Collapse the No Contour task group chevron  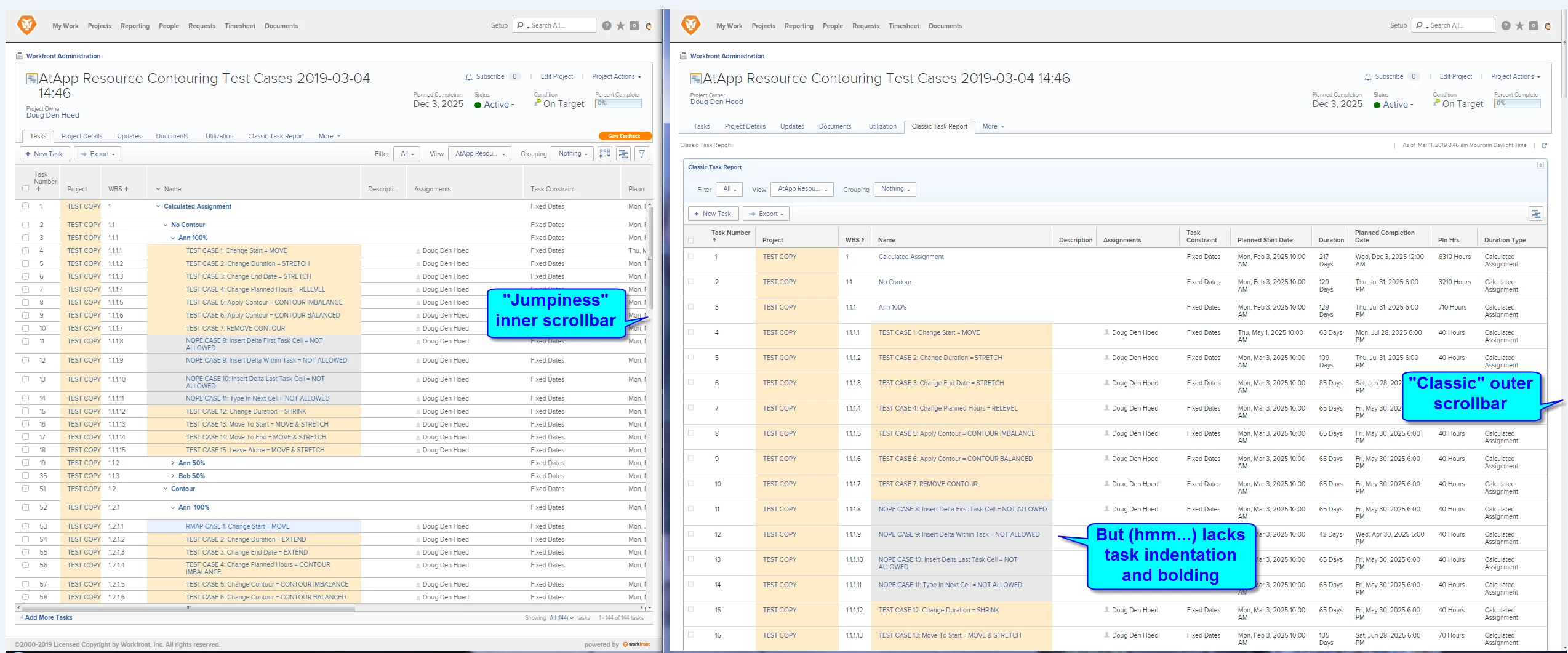(166, 225)
